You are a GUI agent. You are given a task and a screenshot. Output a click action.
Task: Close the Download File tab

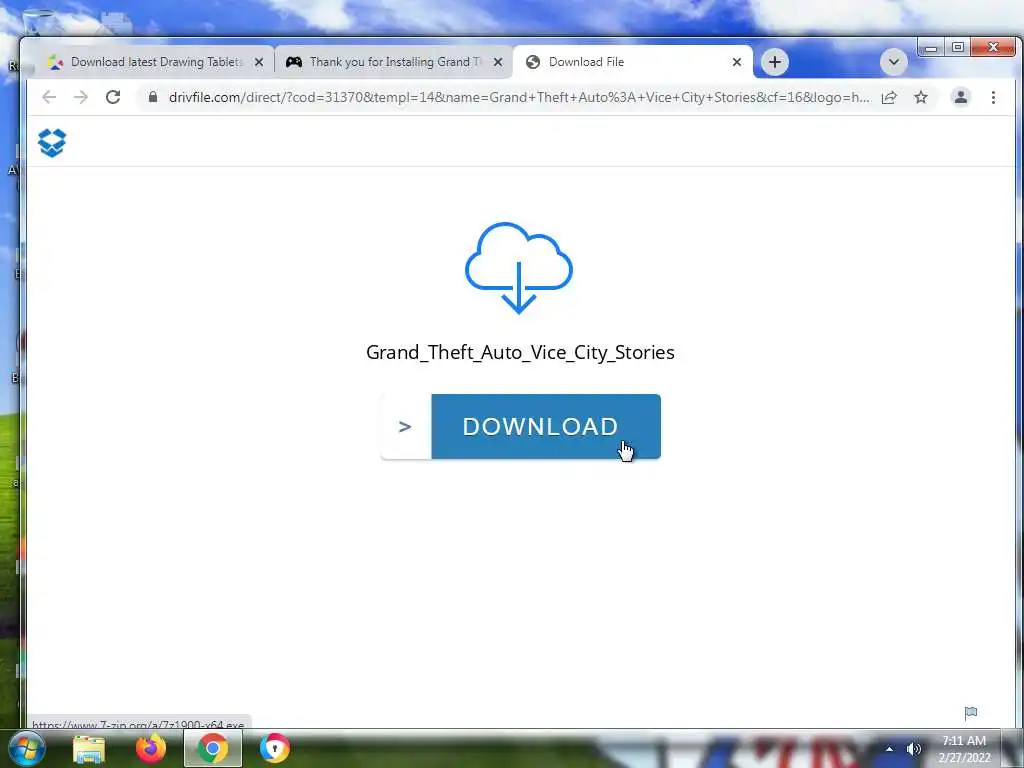coord(737,62)
